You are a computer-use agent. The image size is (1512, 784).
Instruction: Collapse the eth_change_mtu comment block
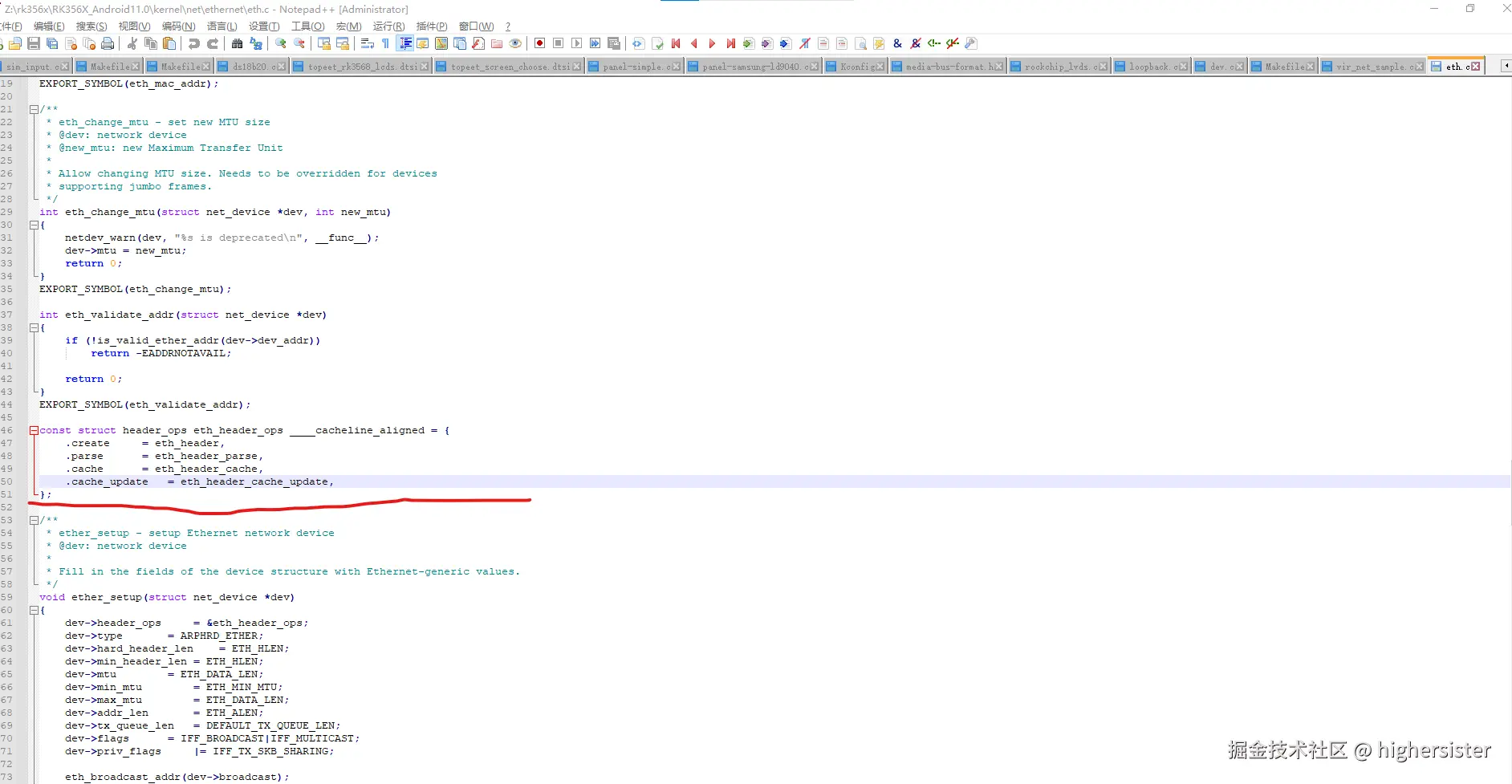(x=34, y=109)
